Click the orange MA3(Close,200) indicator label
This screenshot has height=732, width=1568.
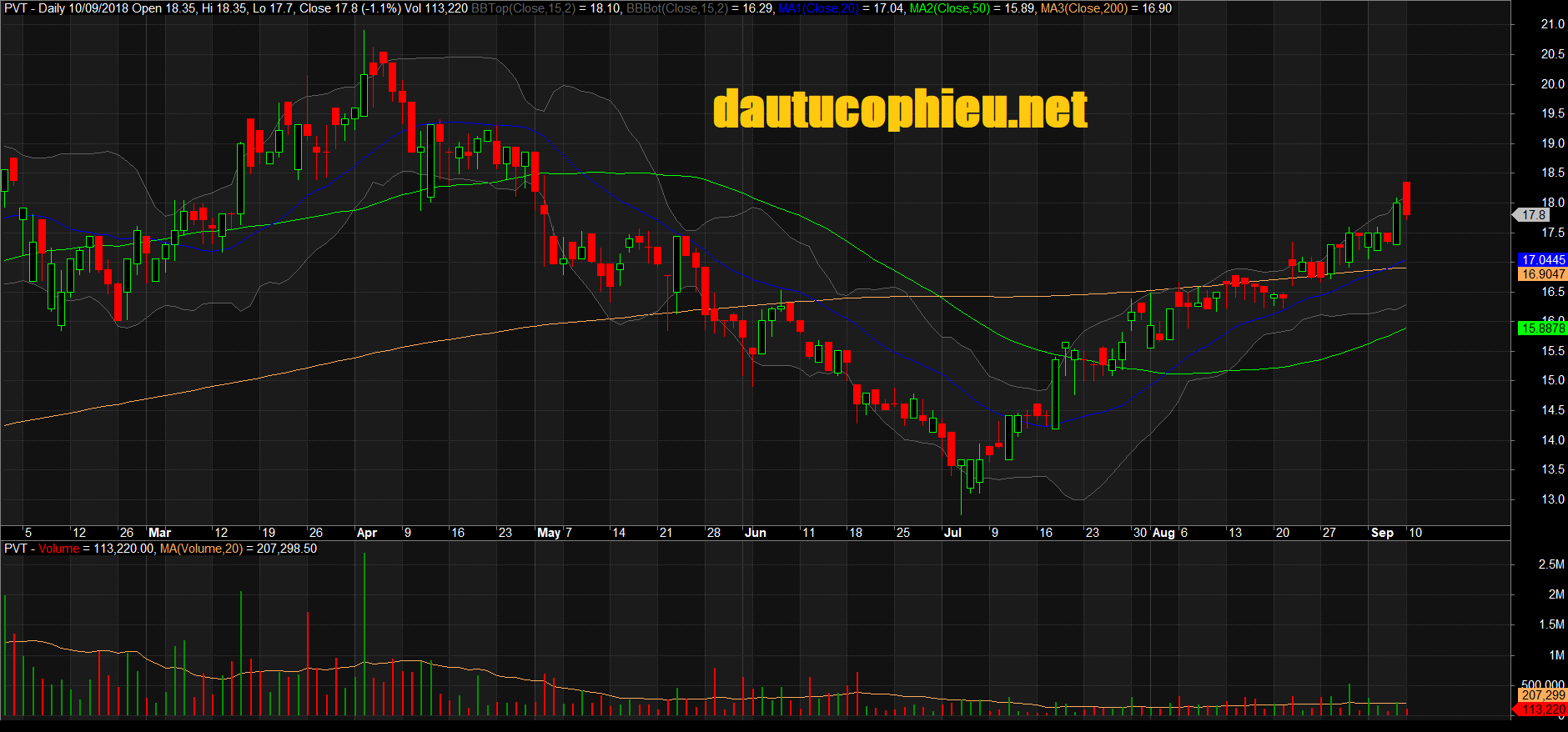click(x=1084, y=8)
